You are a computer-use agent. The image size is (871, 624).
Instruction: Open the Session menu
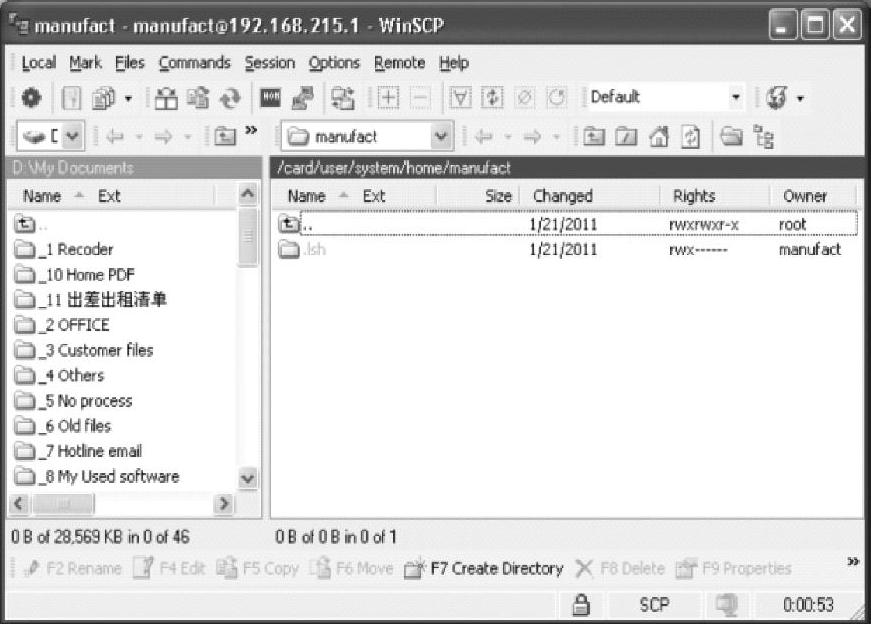pos(269,63)
